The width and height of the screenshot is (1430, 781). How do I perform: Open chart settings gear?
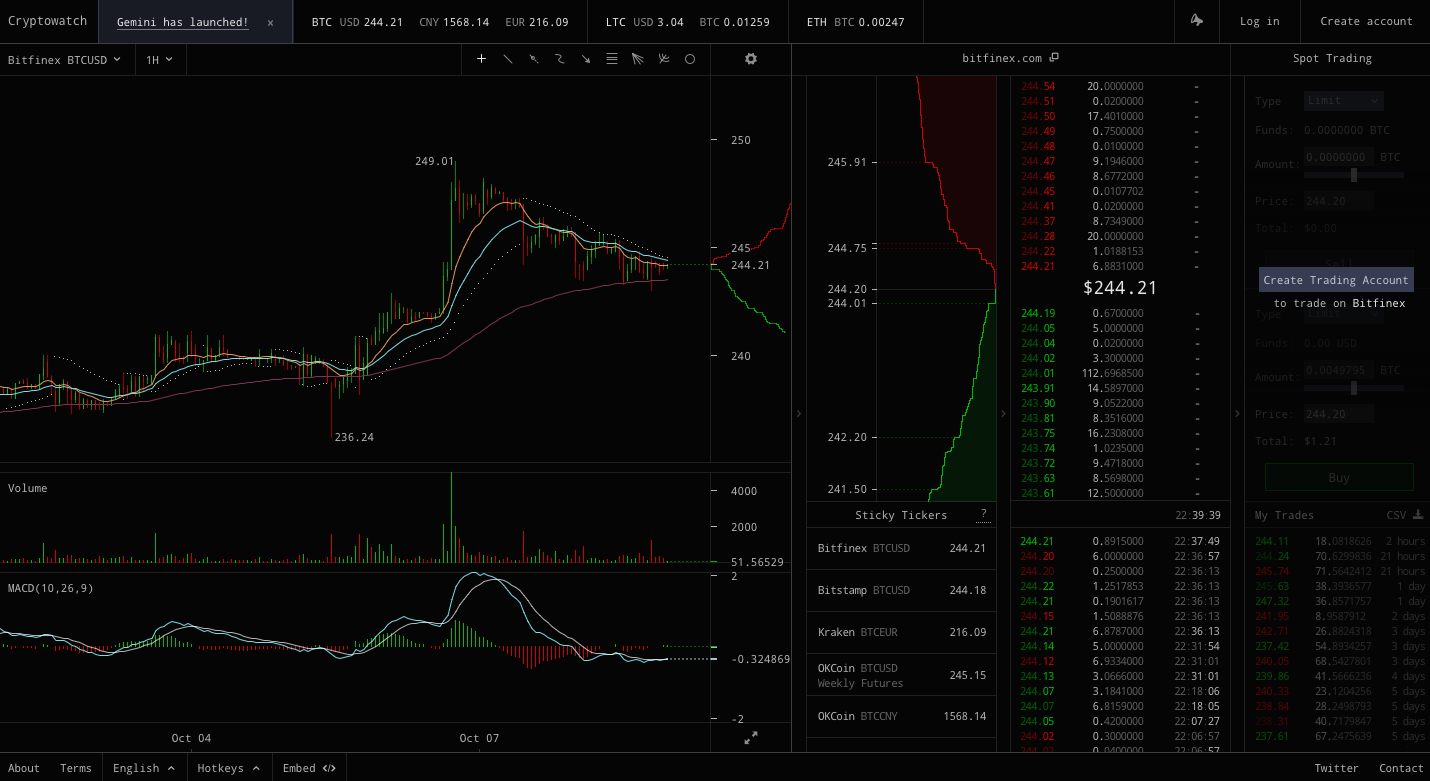751,59
